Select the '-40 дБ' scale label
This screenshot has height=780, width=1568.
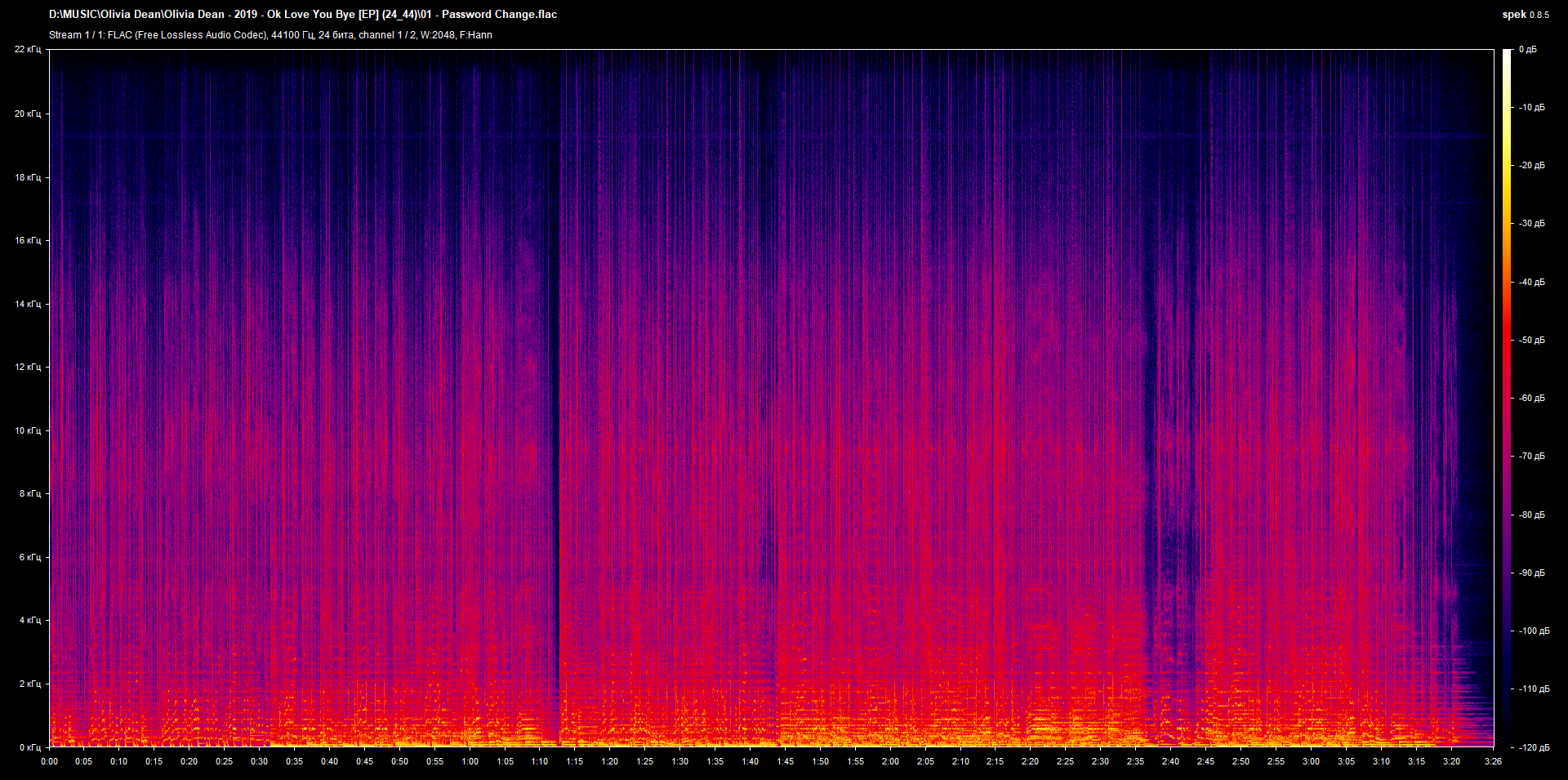tap(1531, 283)
